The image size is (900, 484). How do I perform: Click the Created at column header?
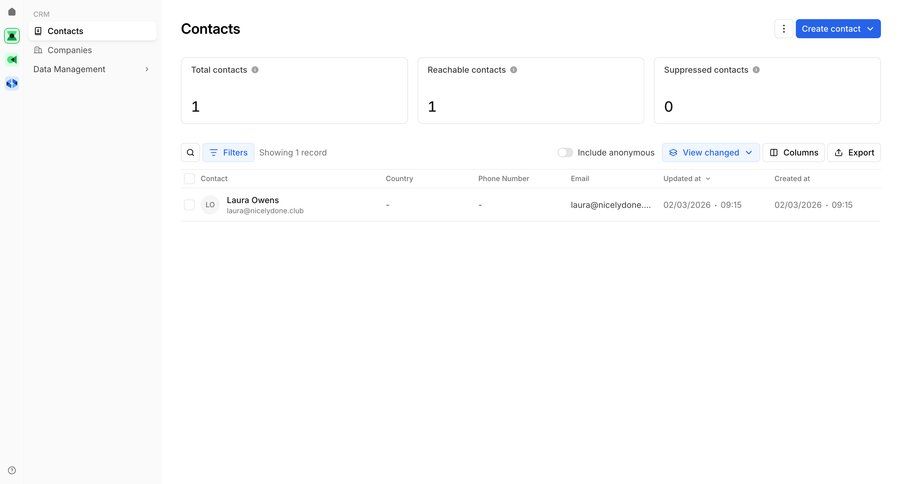pos(792,179)
